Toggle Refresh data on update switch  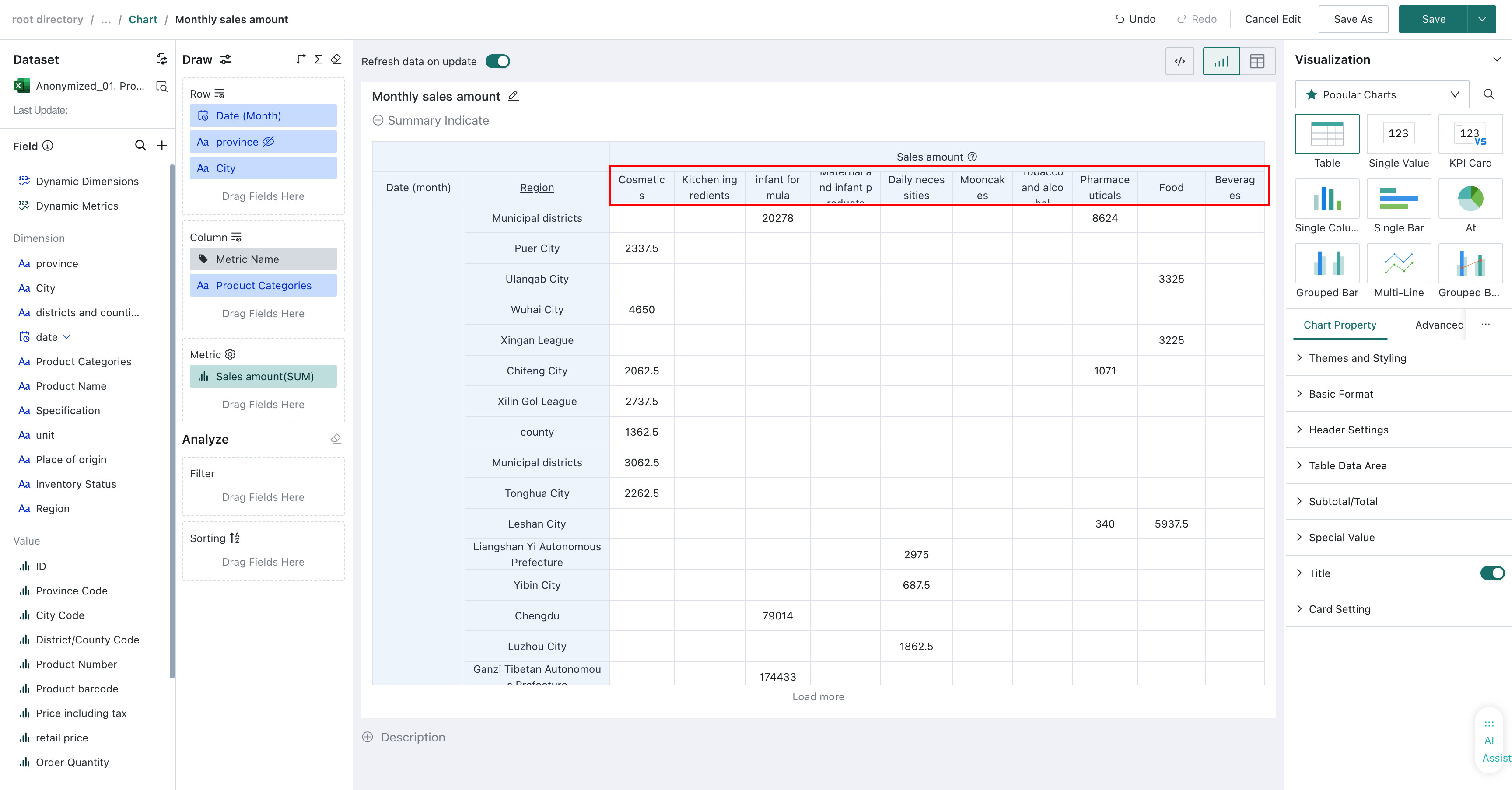[498, 61]
